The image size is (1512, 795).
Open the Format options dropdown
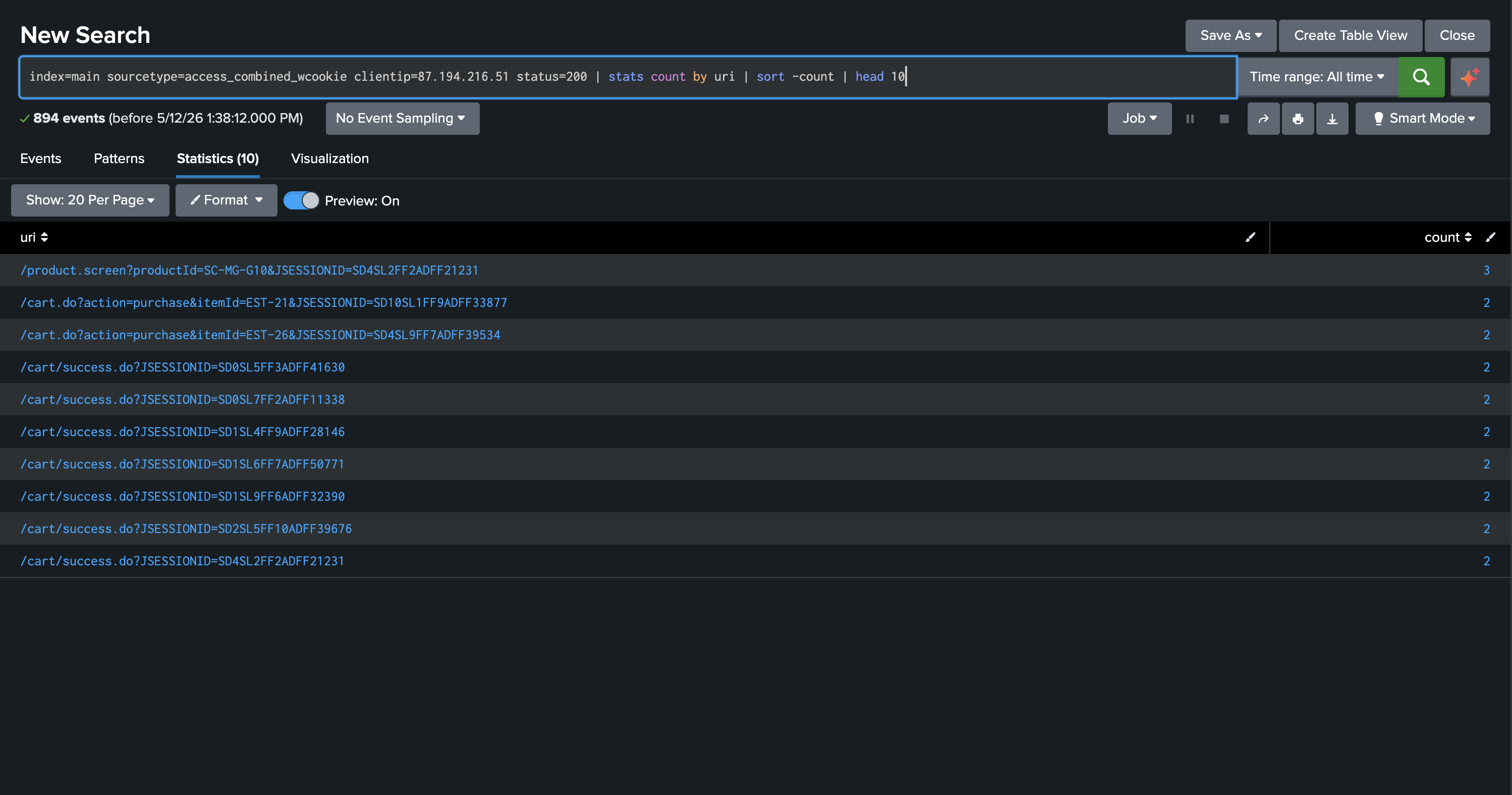pos(226,200)
